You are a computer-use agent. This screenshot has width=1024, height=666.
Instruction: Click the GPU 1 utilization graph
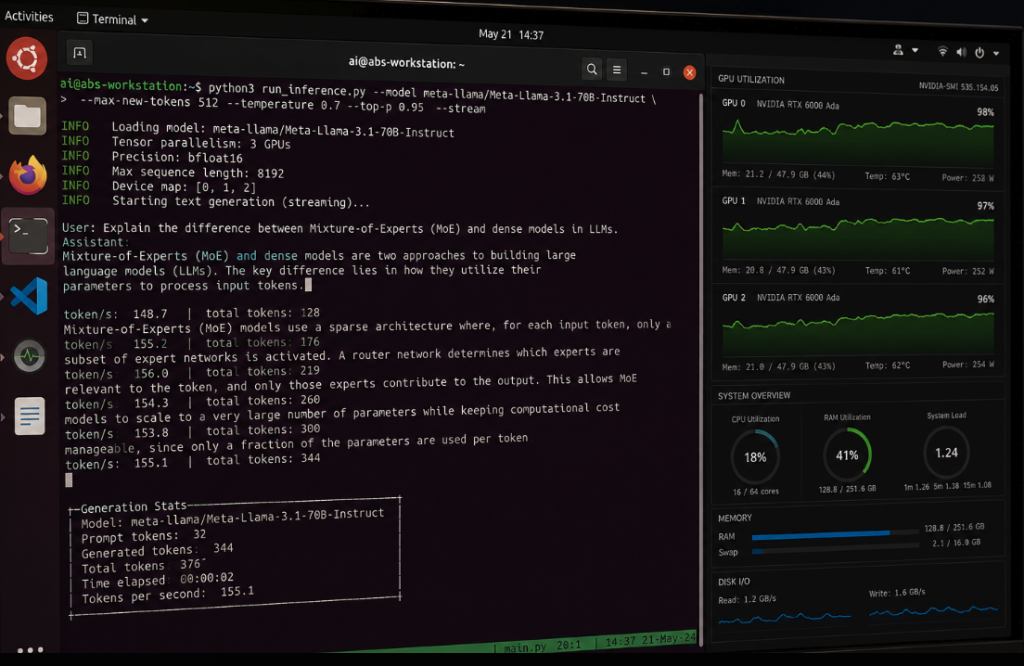pyautogui.click(x=858, y=238)
